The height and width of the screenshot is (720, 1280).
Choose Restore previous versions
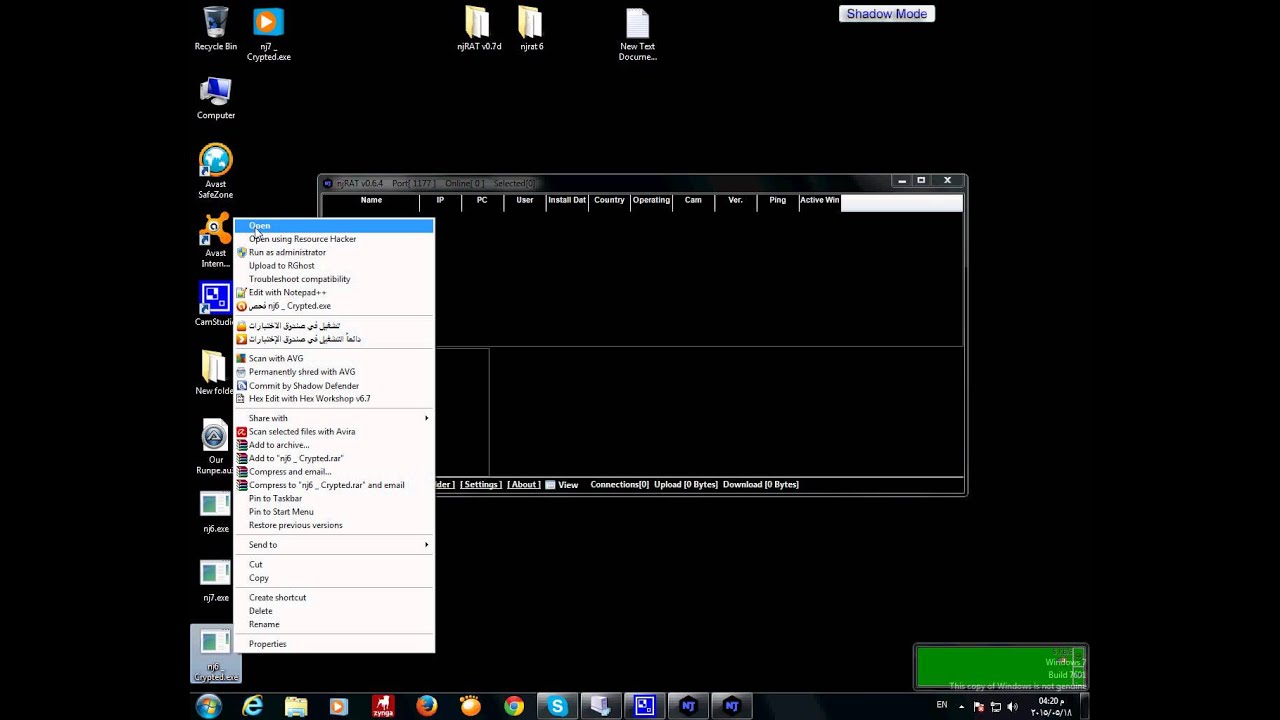(334, 525)
